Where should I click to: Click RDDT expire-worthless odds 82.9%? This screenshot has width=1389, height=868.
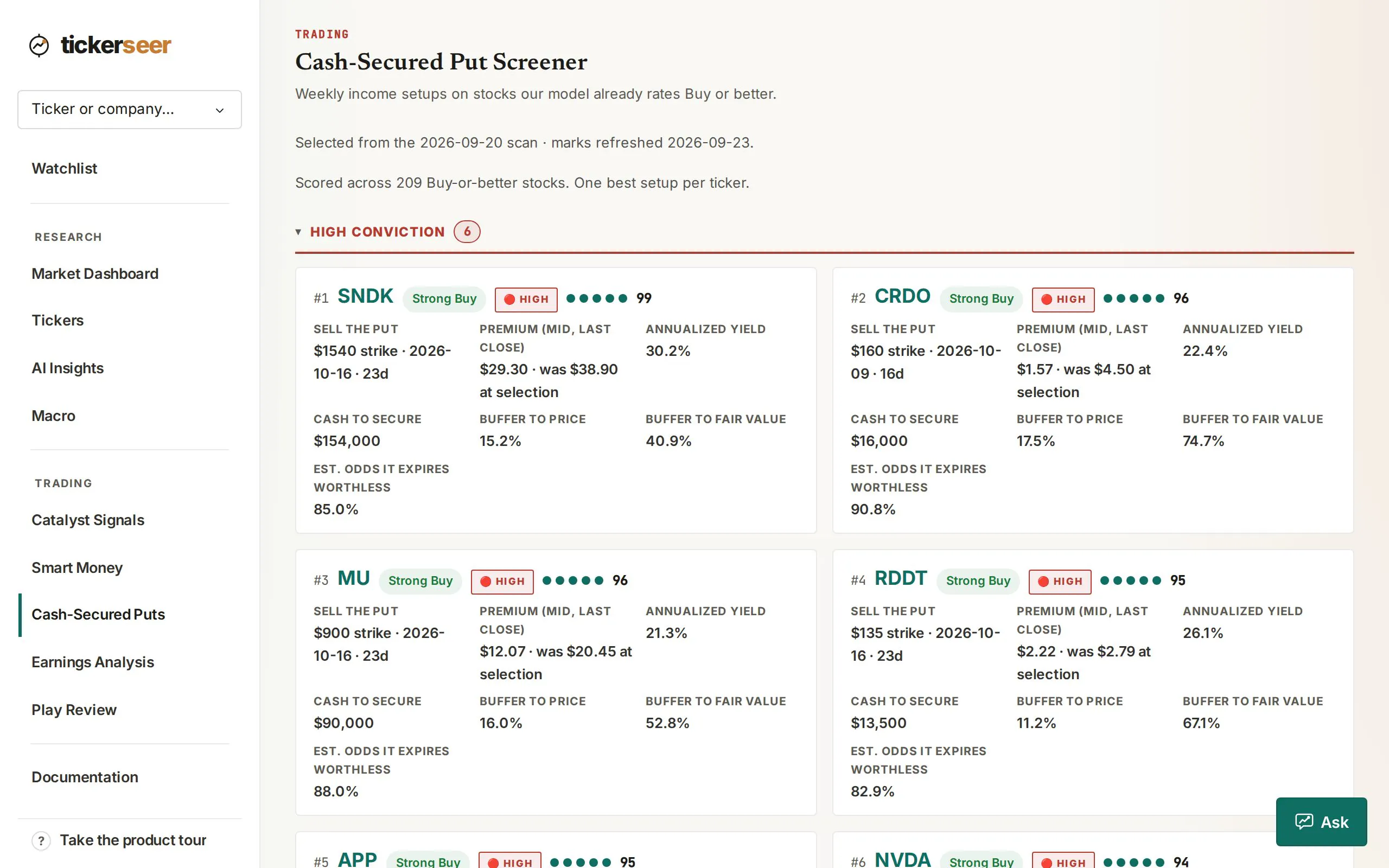(872, 791)
